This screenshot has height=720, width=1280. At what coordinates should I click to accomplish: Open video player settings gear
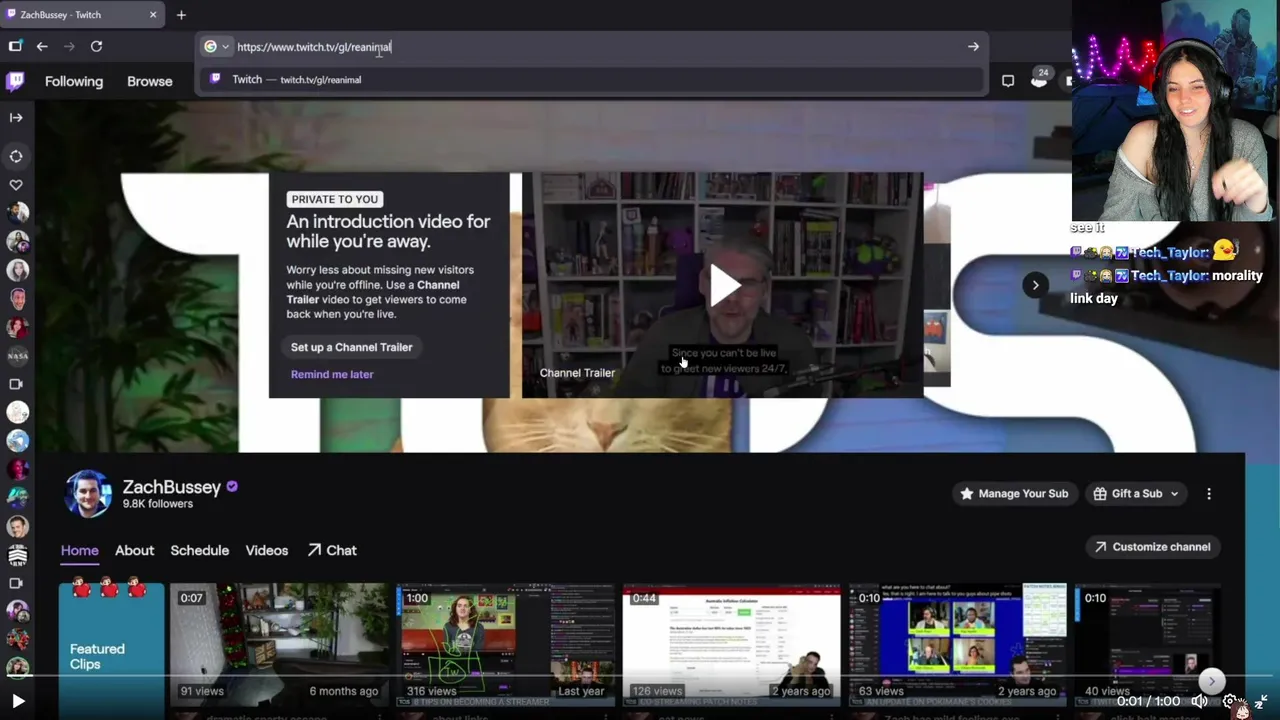click(x=1230, y=702)
